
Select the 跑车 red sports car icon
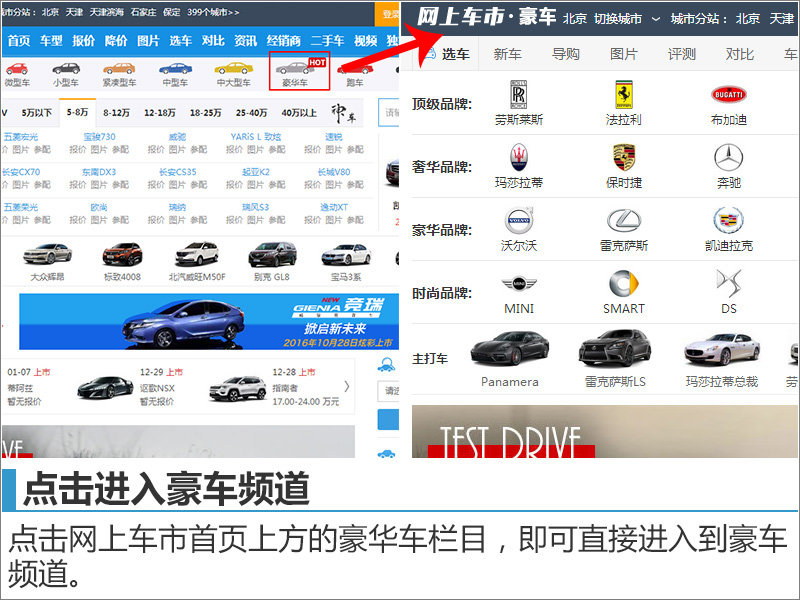[355, 68]
